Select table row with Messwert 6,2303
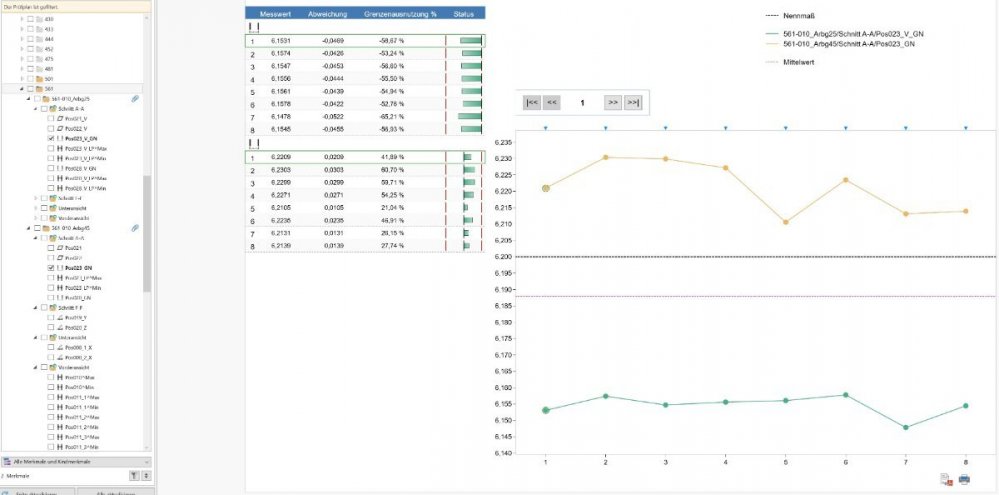Image resolution: width=999 pixels, height=495 pixels. point(290,171)
